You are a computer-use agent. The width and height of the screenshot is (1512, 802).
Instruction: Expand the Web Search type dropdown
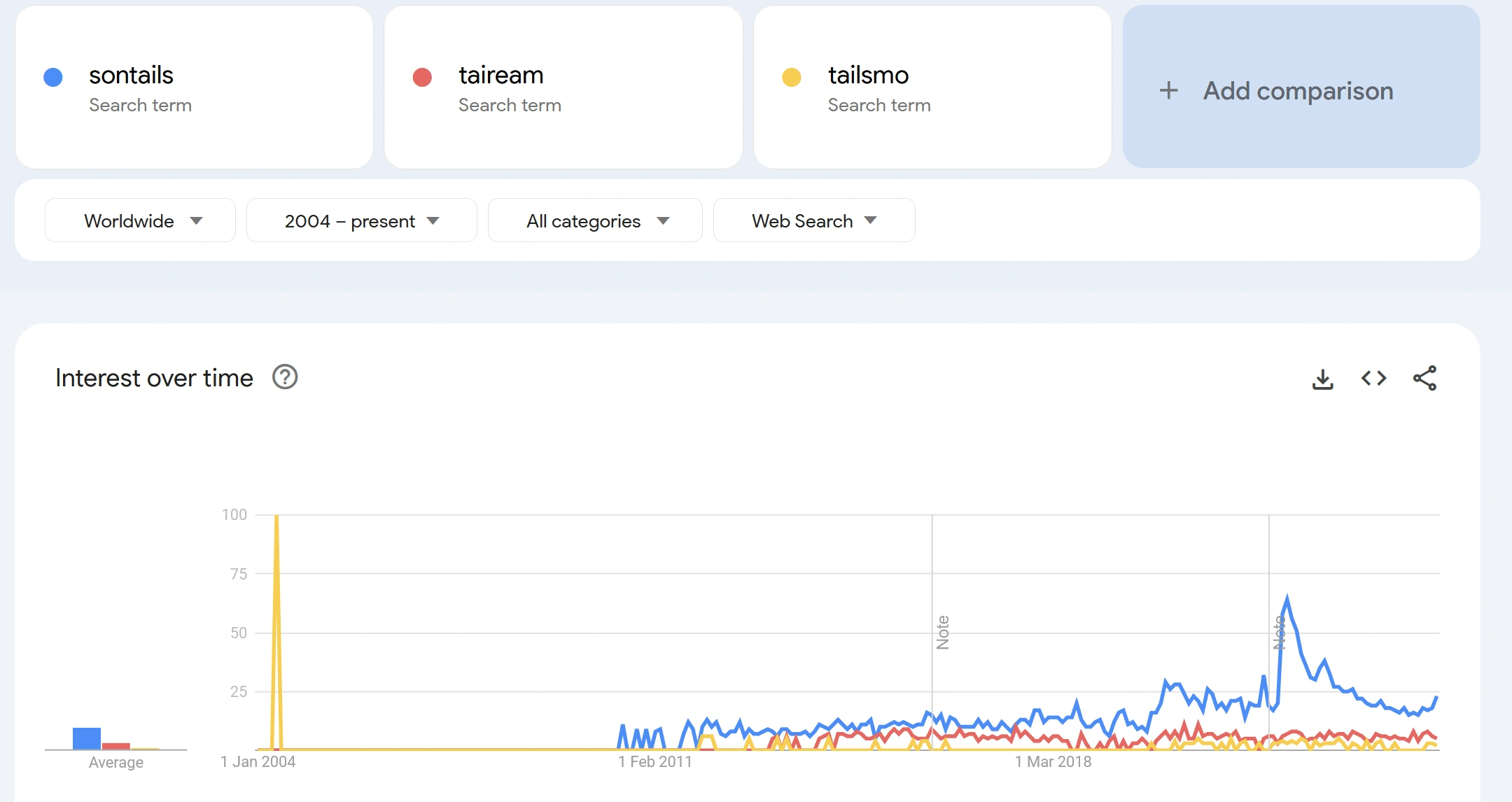813,220
